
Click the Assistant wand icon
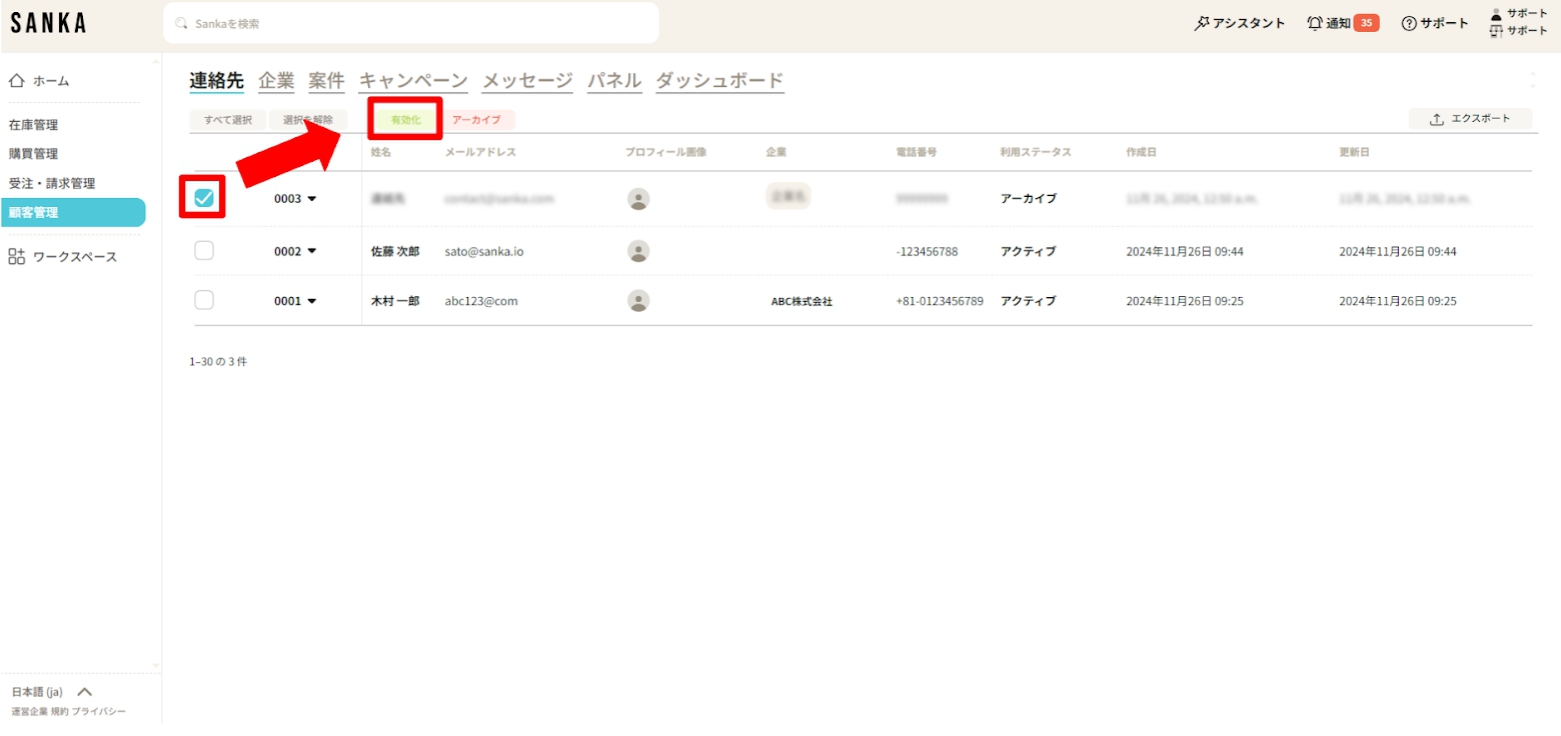coord(1201,23)
